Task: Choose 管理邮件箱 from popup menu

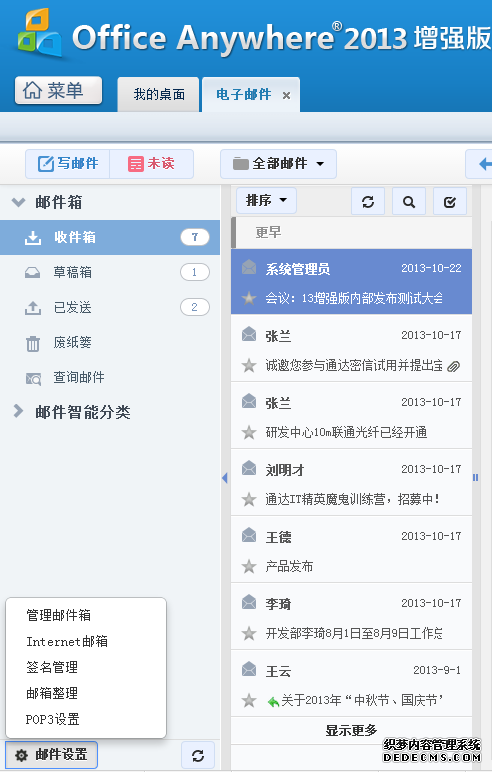Action: click(x=59, y=615)
